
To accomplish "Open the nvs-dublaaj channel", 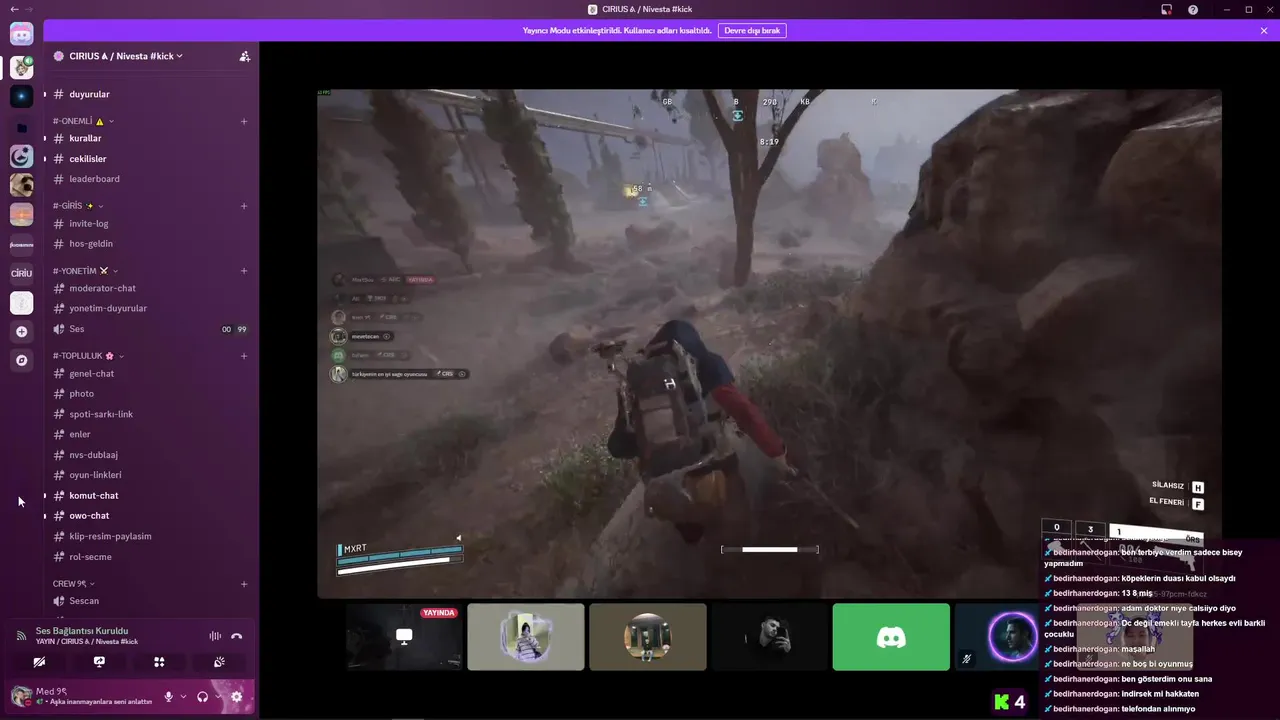I will [x=150, y=455].
